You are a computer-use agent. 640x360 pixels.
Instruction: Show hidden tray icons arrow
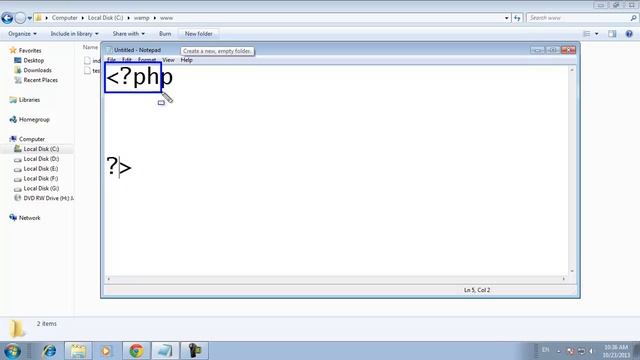pos(559,351)
